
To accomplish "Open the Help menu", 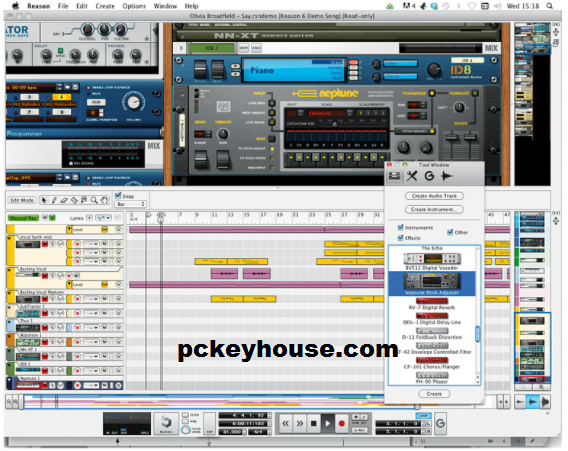I will coord(191,6).
